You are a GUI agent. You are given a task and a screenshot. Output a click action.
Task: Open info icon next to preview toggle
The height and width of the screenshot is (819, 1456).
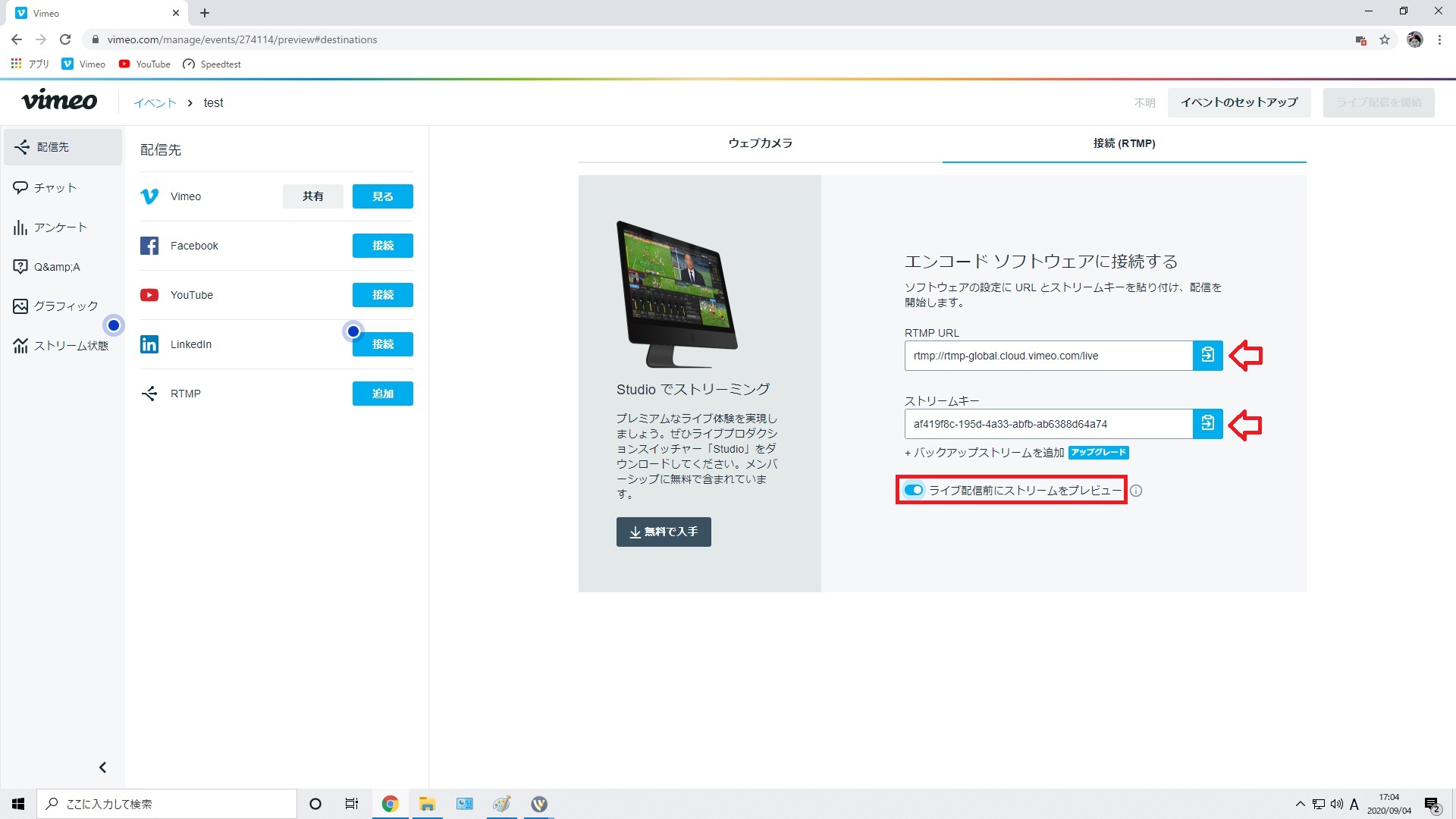(x=1136, y=491)
